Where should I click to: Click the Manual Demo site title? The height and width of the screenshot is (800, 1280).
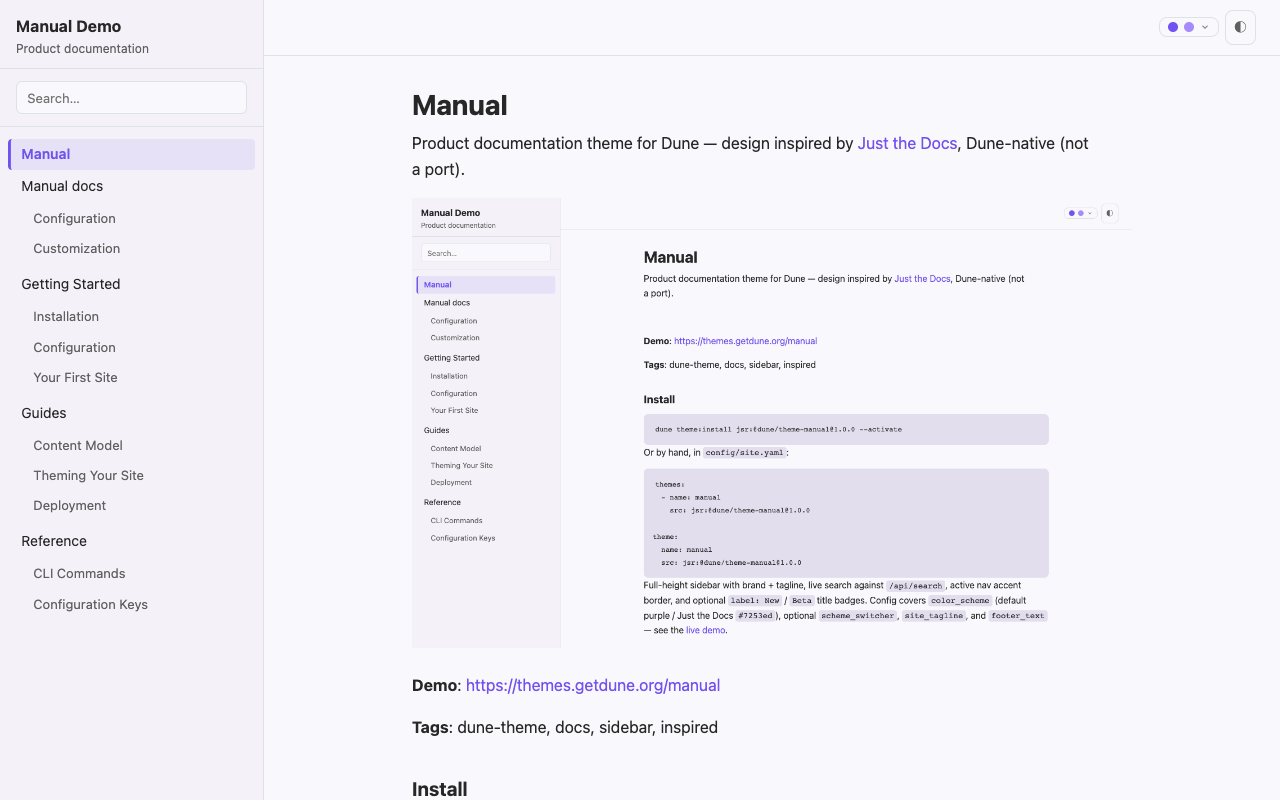(x=68, y=26)
